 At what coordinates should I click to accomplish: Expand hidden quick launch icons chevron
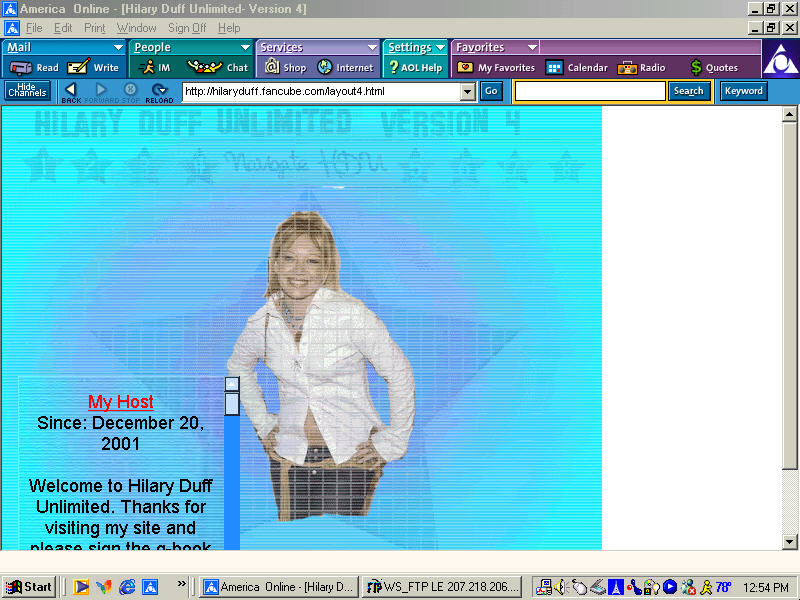[182, 583]
